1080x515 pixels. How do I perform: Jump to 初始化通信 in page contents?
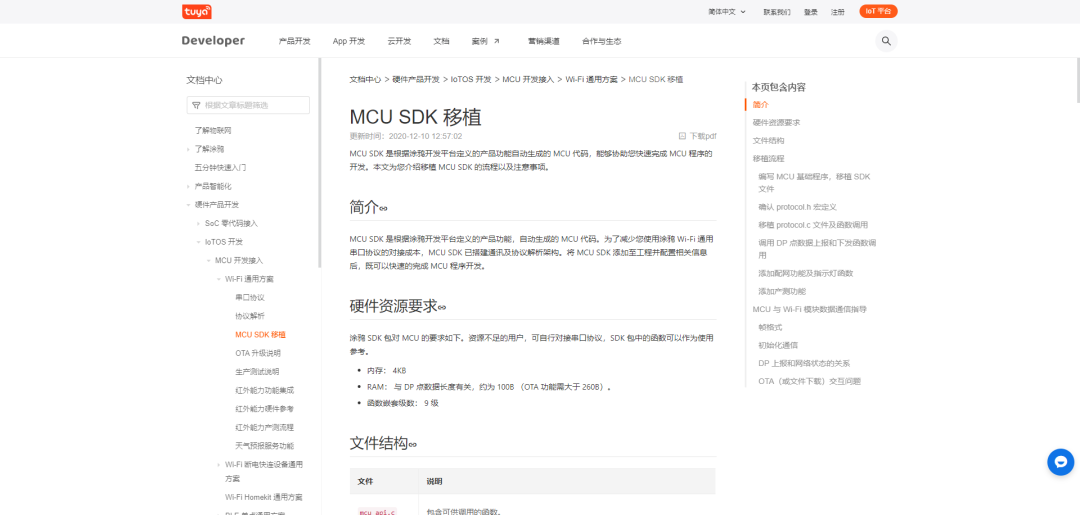(x=778, y=345)
